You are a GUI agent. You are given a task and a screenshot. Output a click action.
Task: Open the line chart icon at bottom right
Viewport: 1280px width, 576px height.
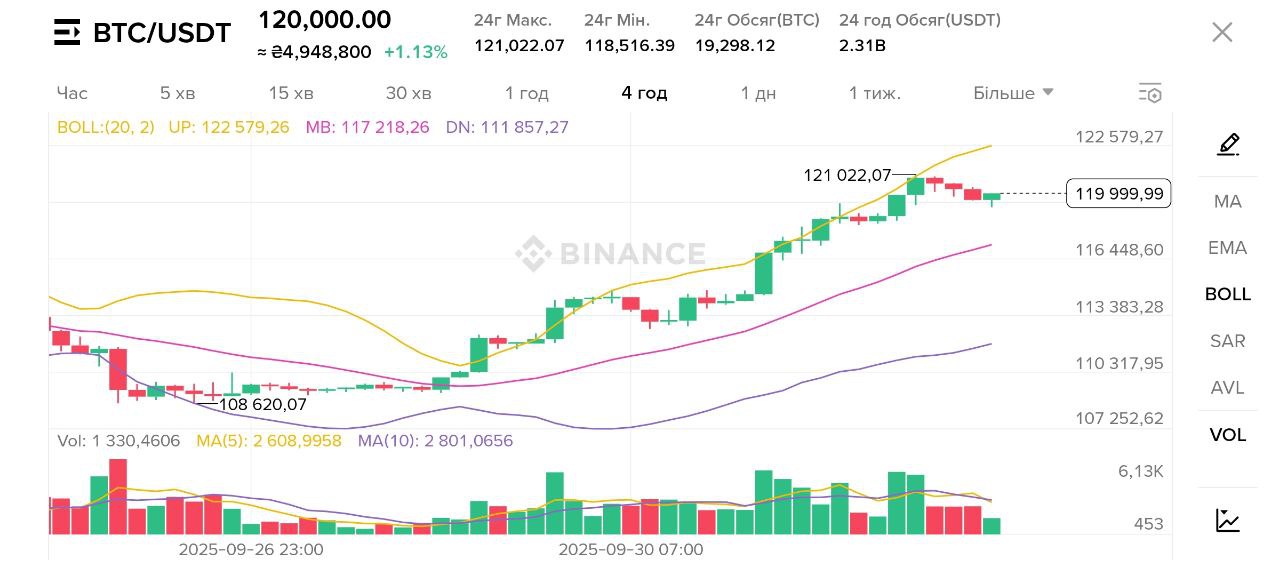point(1228,520)
